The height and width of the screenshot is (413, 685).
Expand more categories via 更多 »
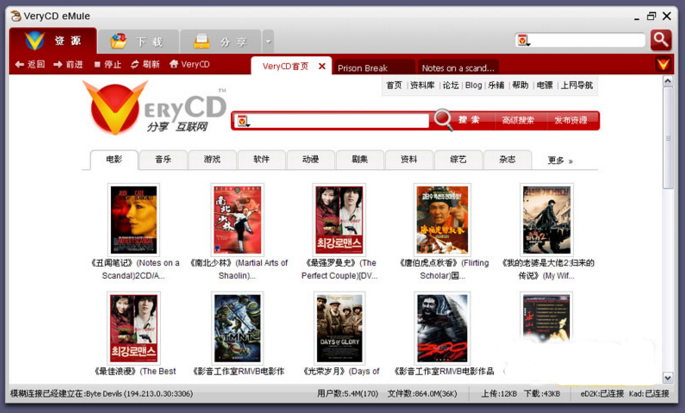(560, 161)
